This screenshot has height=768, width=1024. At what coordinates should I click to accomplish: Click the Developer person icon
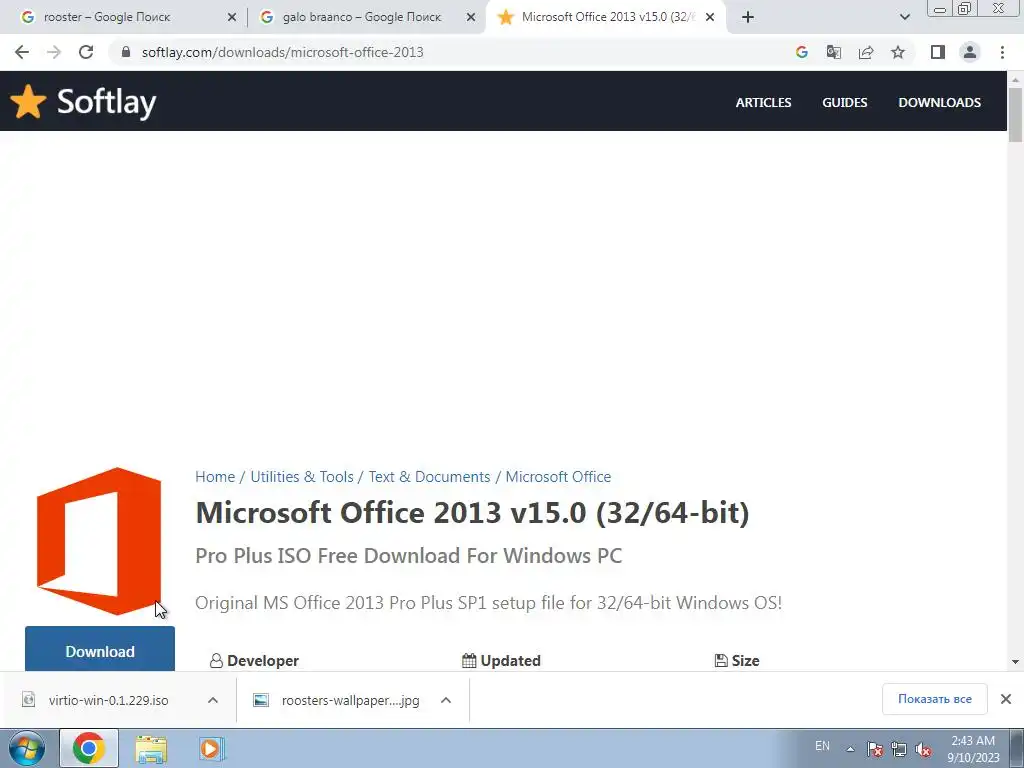tap(216, 661)
